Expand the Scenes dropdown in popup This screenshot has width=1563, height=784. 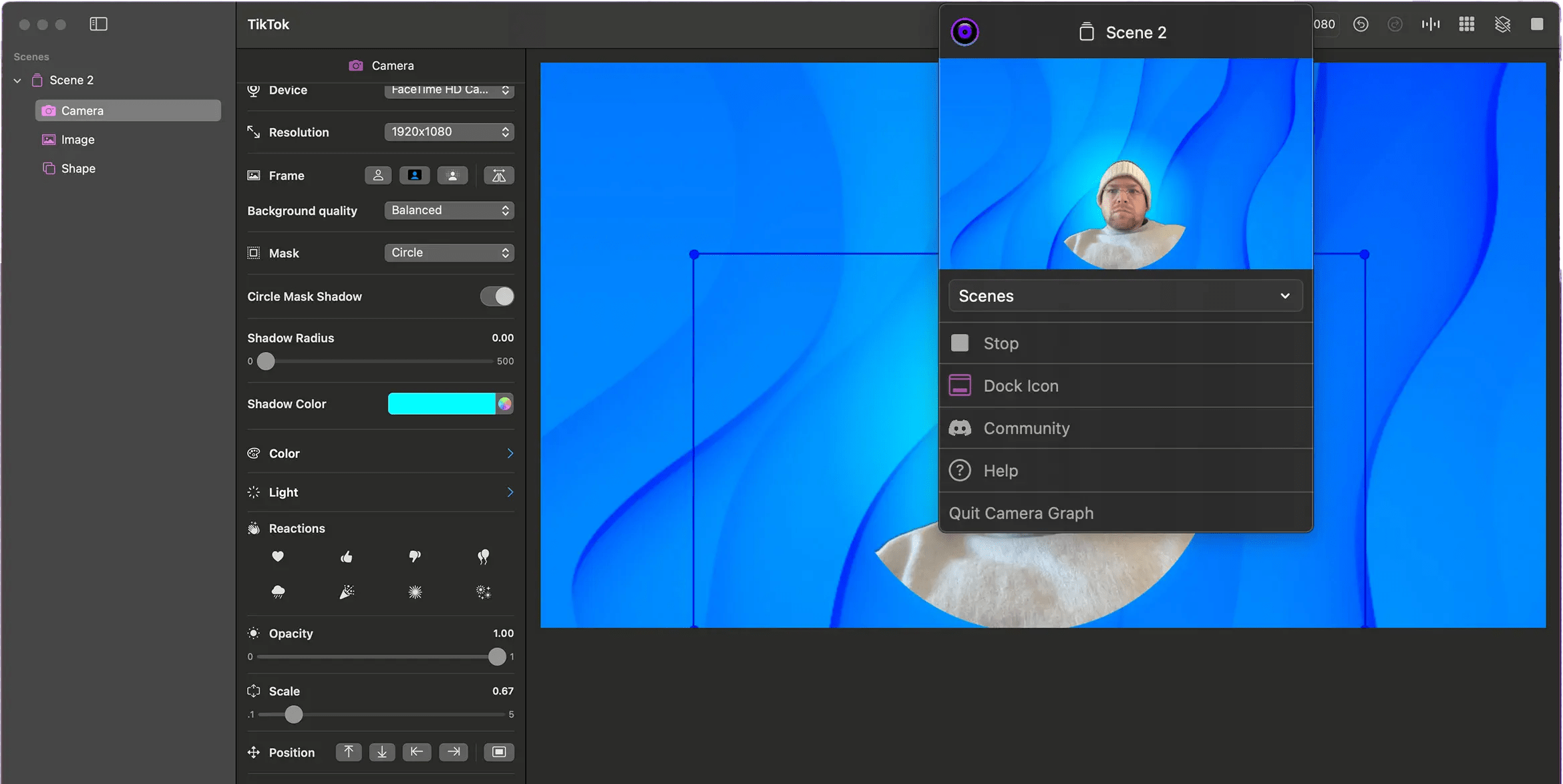(1125, 296)
